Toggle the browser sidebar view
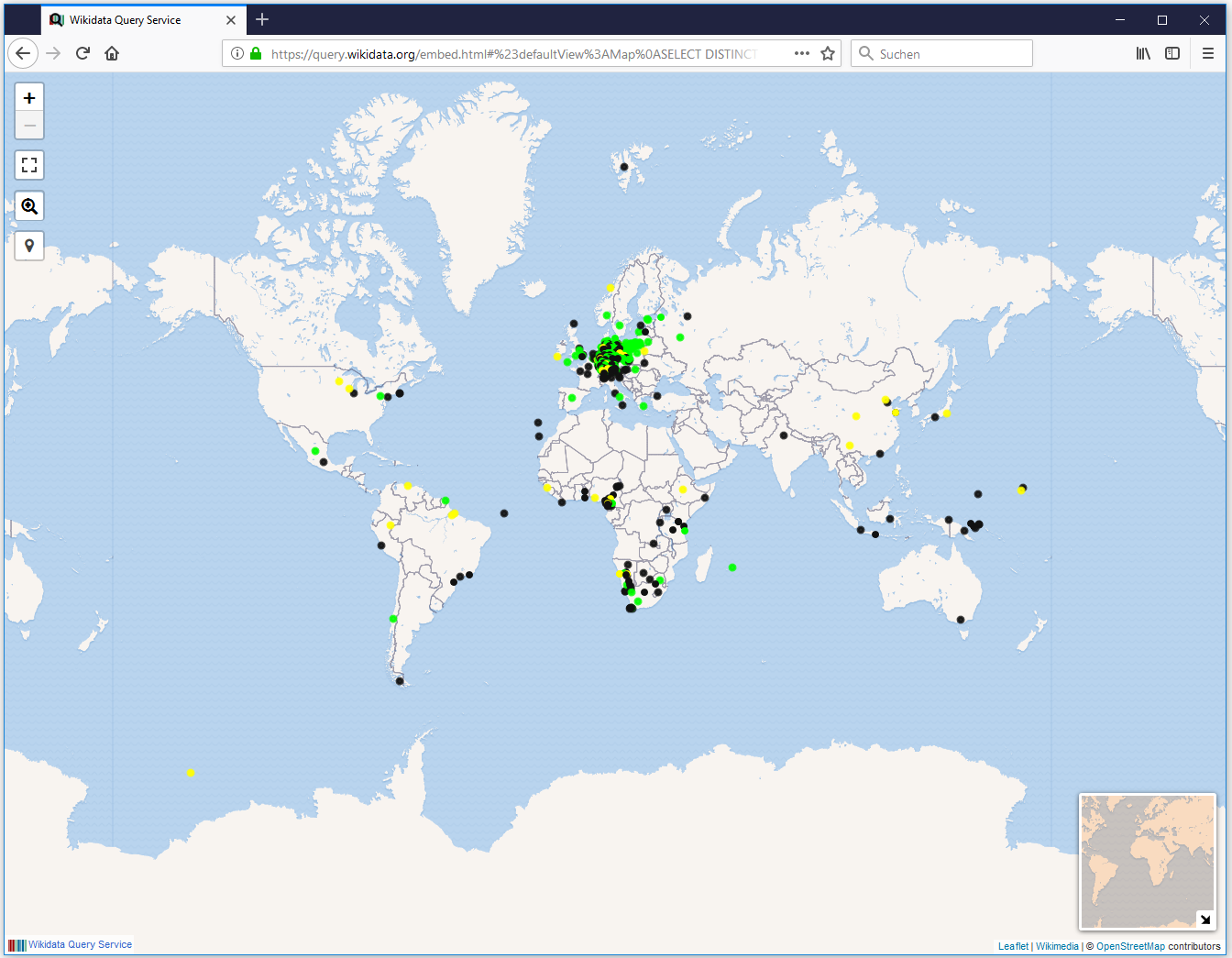 click(1172, 53)
